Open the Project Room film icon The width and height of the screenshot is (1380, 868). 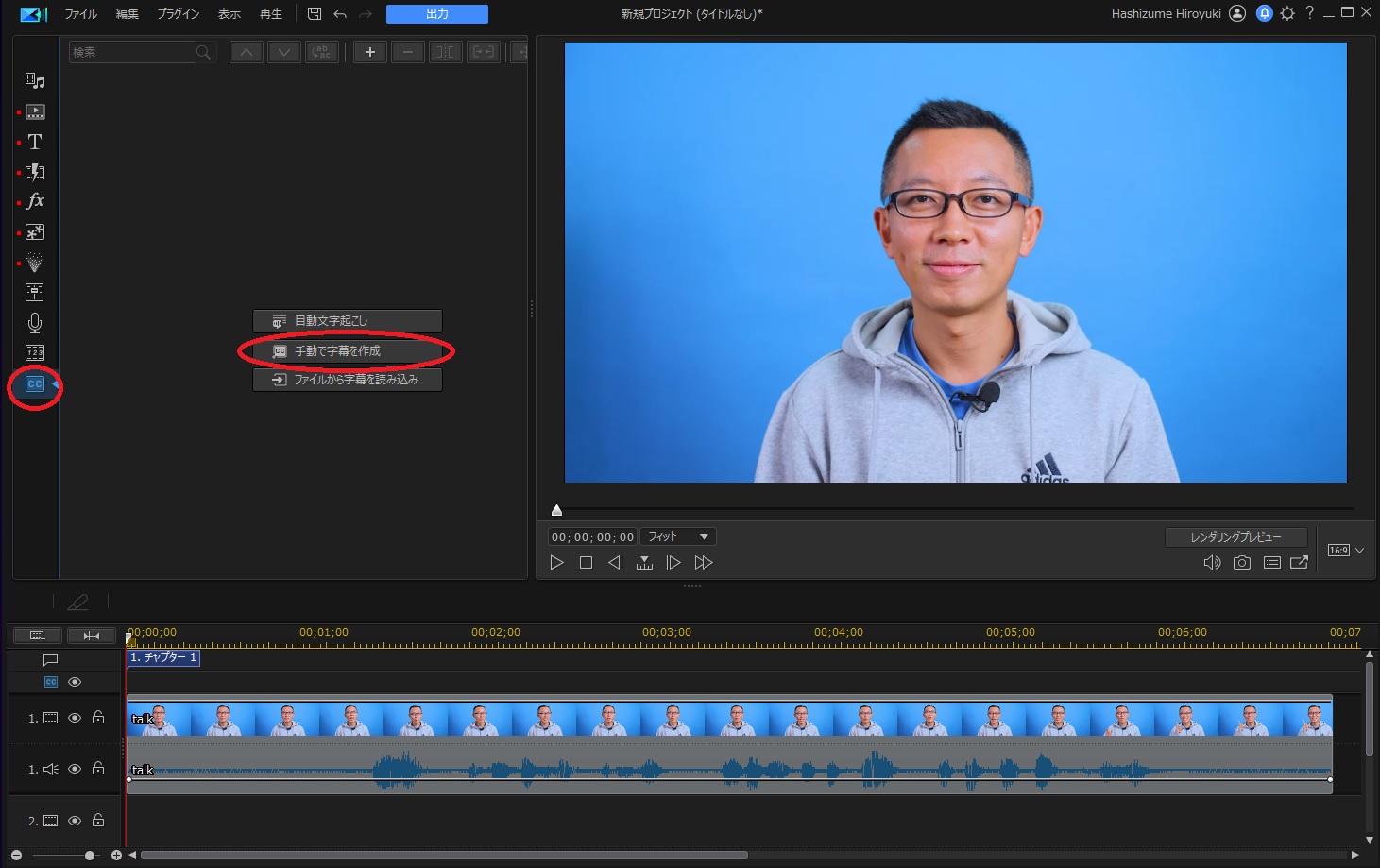pos(35,111)
